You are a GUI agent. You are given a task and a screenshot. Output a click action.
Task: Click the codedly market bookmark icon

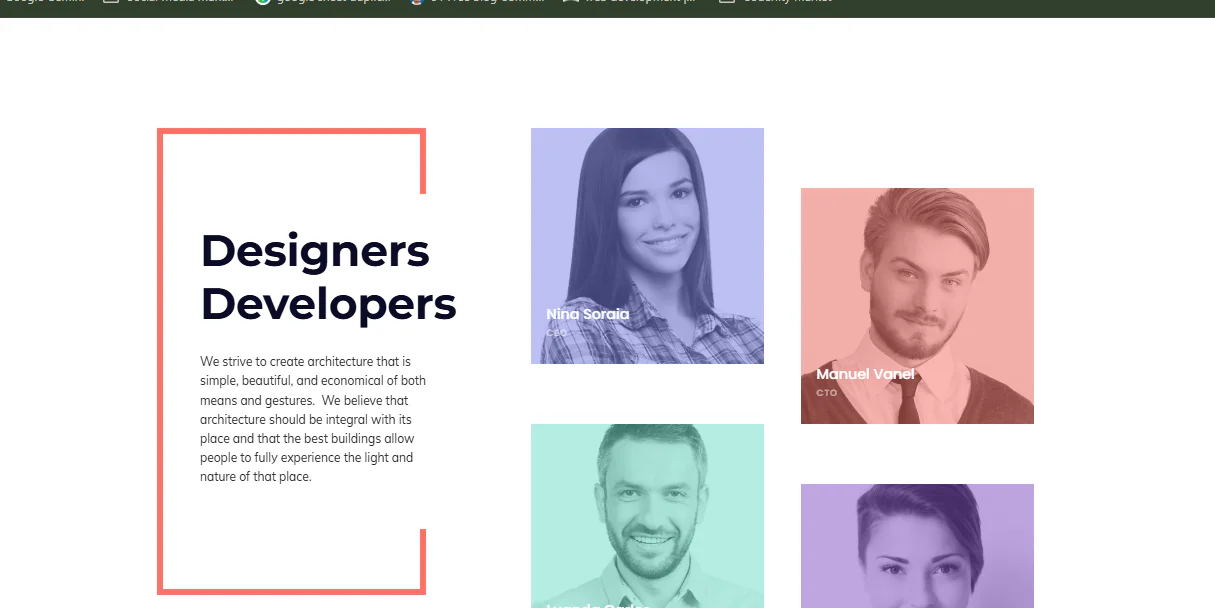pos(726,2)
